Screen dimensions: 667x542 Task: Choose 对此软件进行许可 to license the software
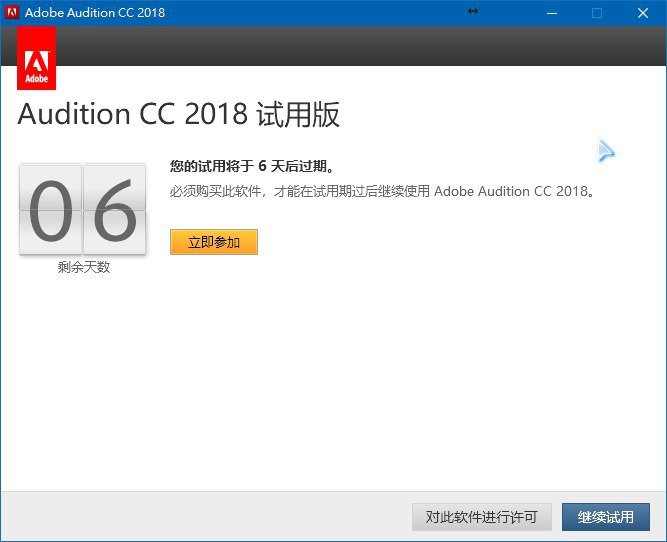(481, 517)
